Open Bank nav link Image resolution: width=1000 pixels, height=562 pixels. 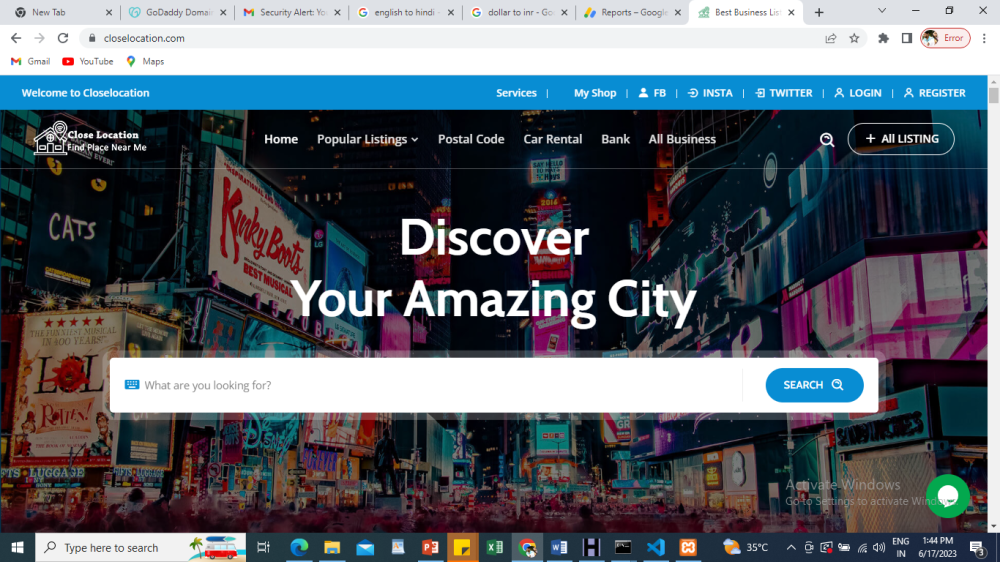(615, 139)
